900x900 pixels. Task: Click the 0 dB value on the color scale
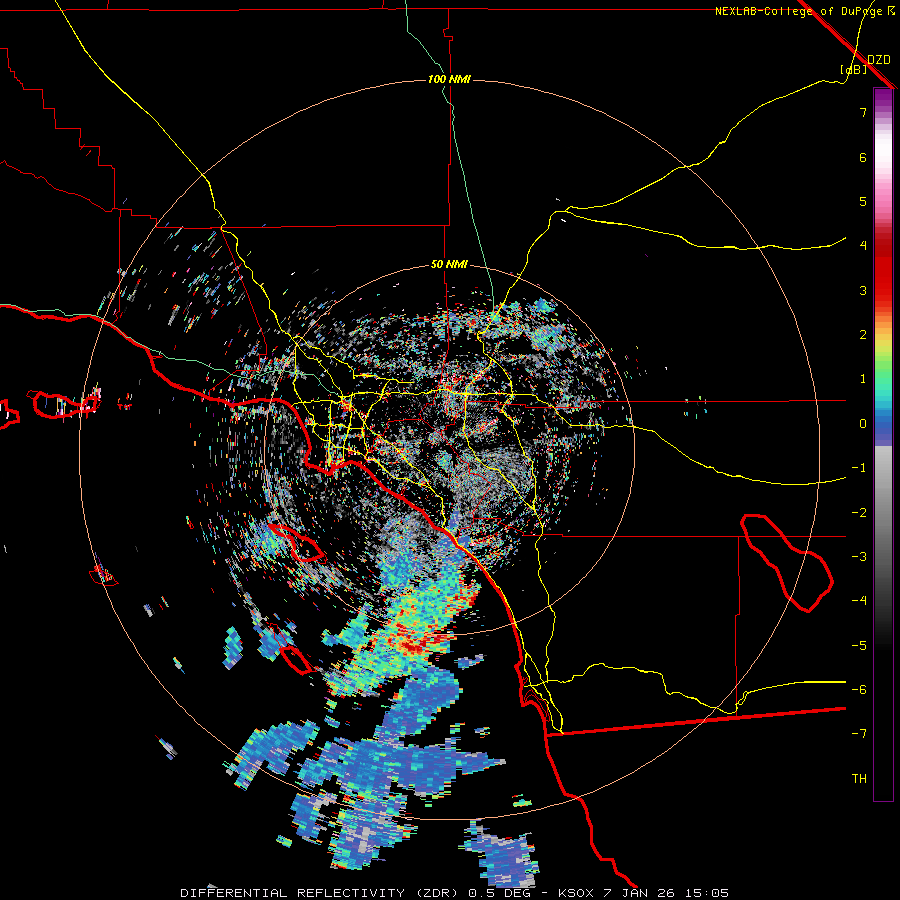pyautogui.click(x=863, y=424)
